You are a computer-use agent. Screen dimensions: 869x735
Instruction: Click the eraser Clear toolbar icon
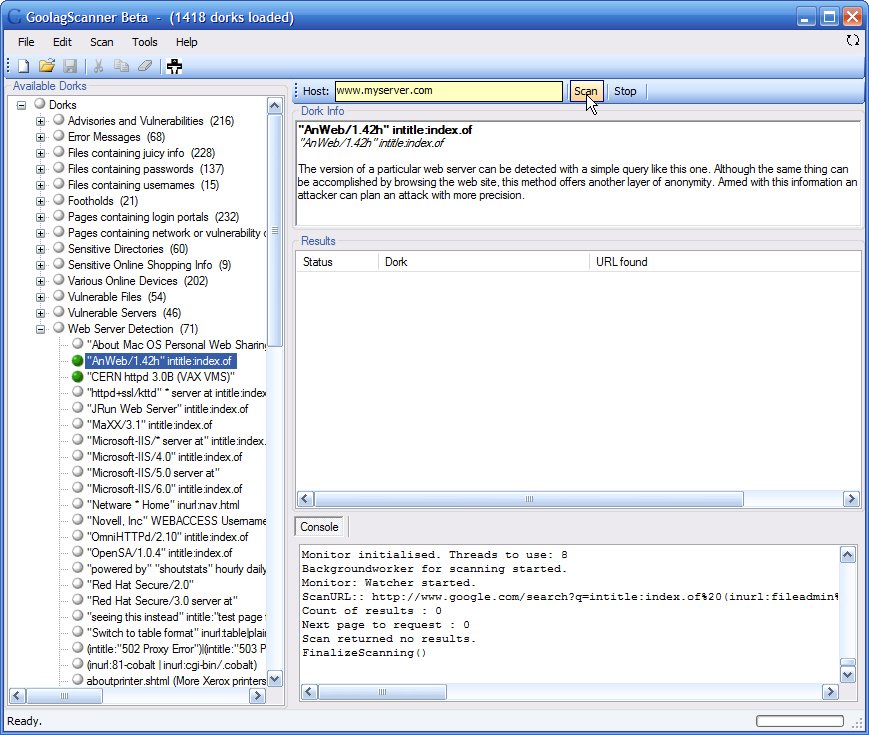tap(145, 66)
